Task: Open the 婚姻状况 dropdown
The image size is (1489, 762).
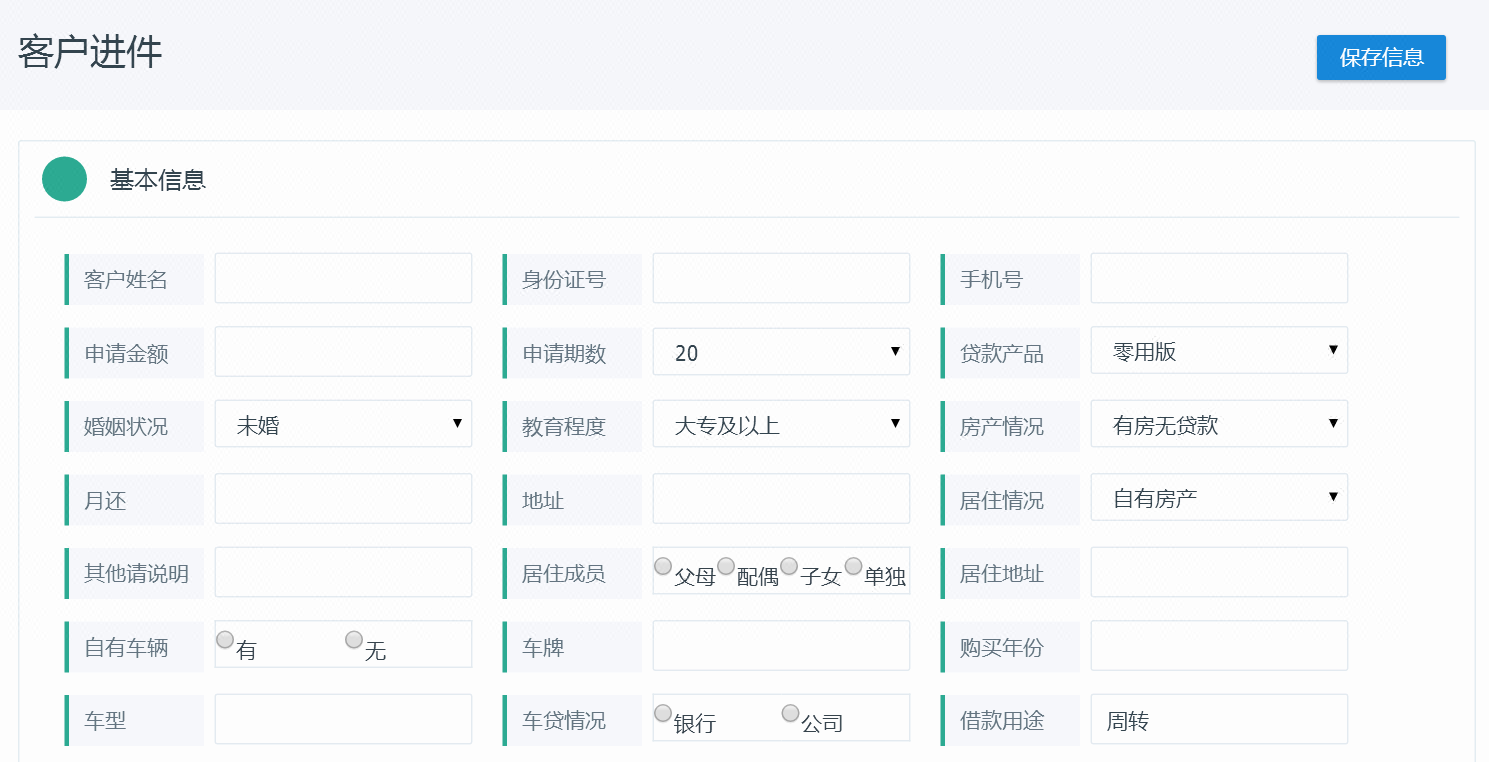Action: point(343,425)
